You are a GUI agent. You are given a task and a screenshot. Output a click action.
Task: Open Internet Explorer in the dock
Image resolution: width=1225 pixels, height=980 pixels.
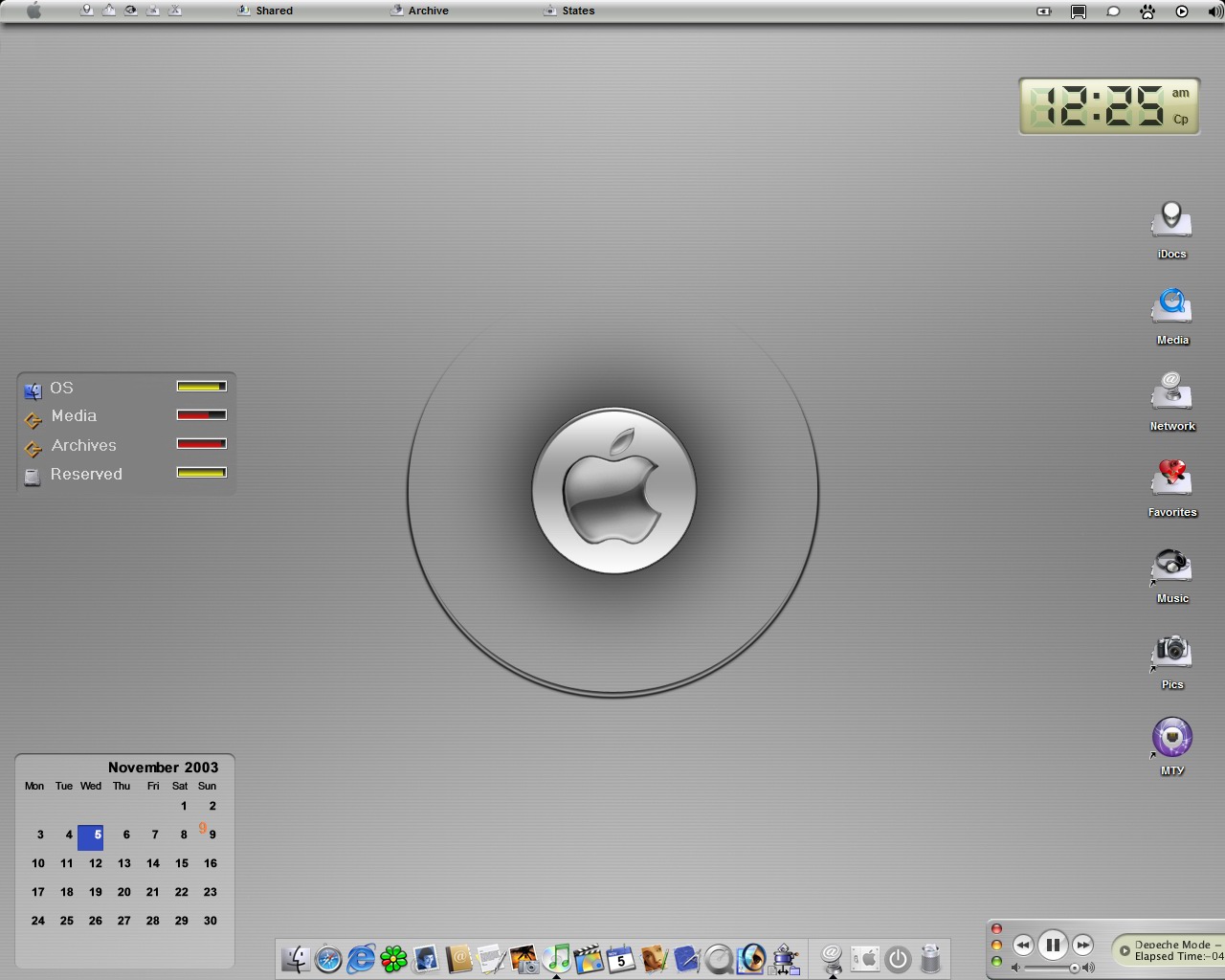(361, 958)
